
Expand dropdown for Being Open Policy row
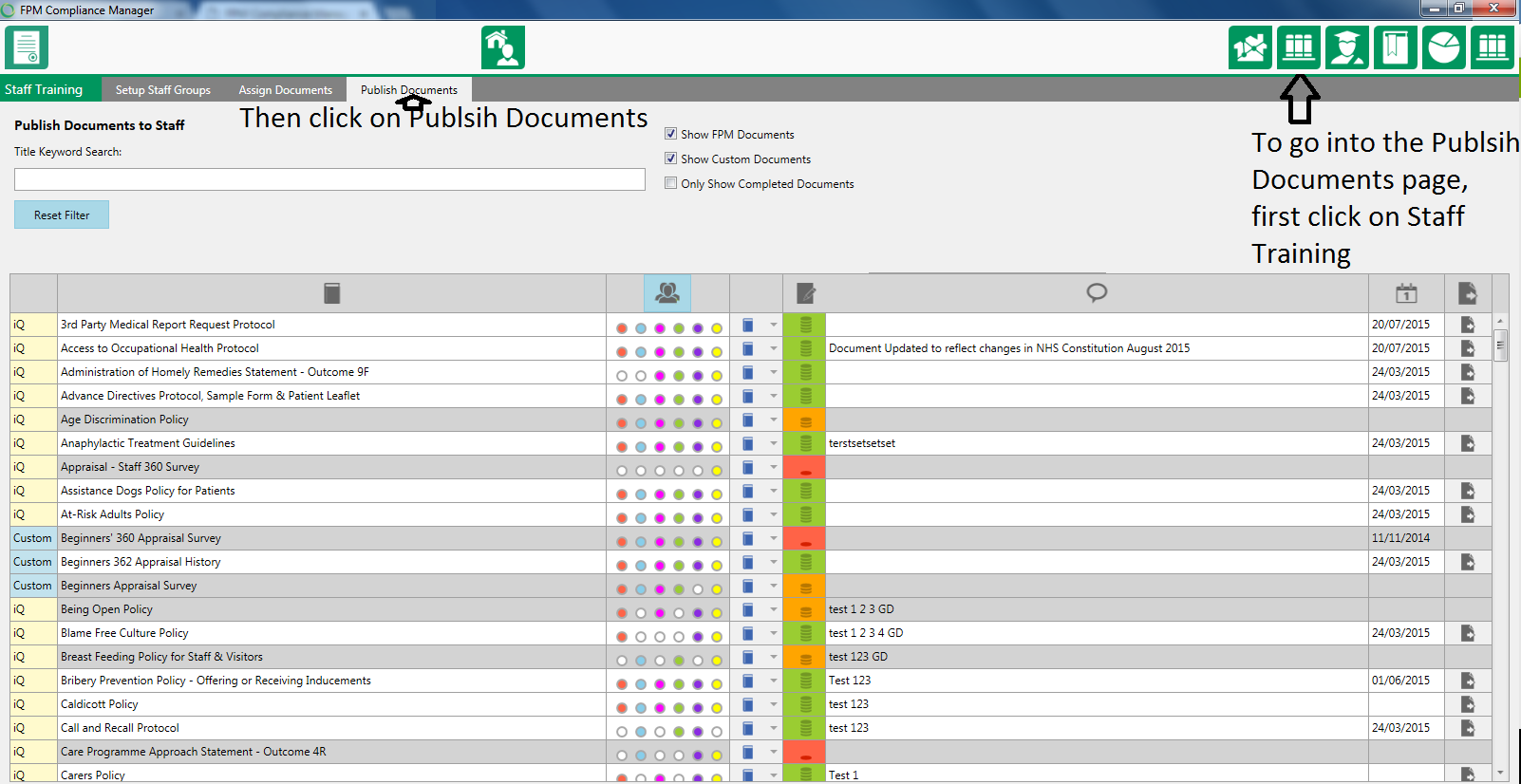pyautogui.click(x=773, y=609)
